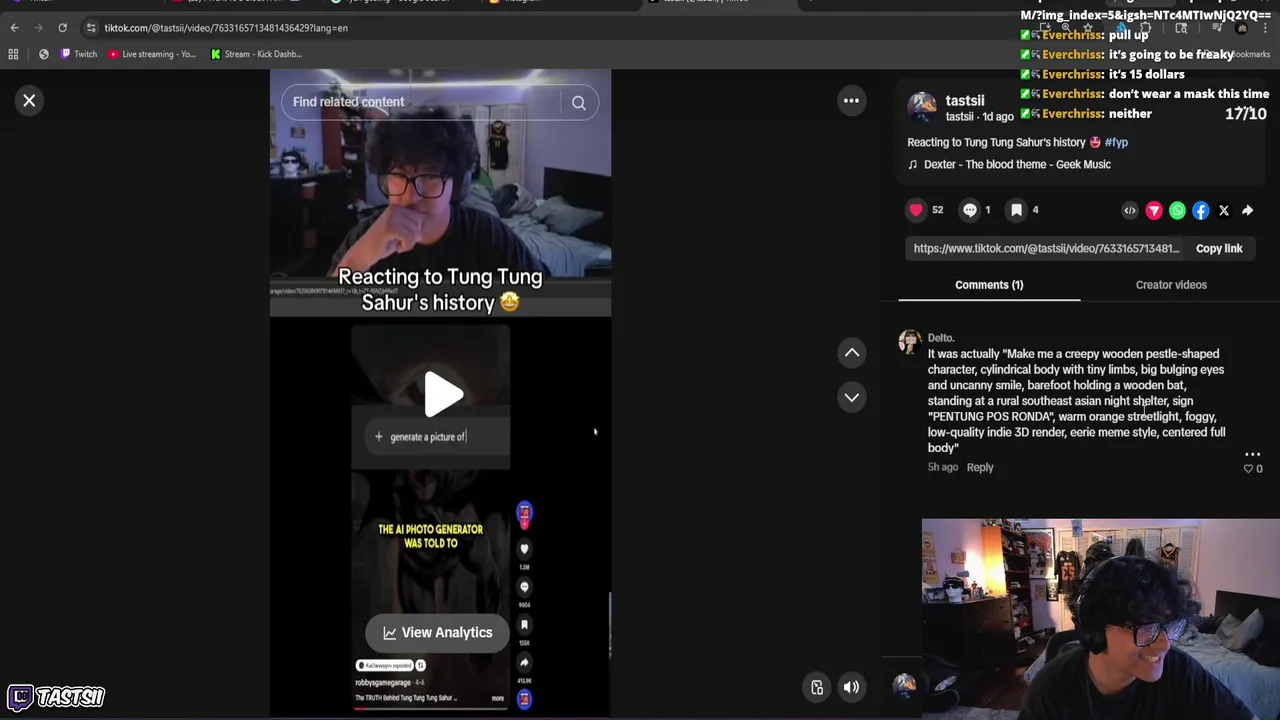Share video to WhatsApp
Screen dimensions: 1280x720
1177,210
